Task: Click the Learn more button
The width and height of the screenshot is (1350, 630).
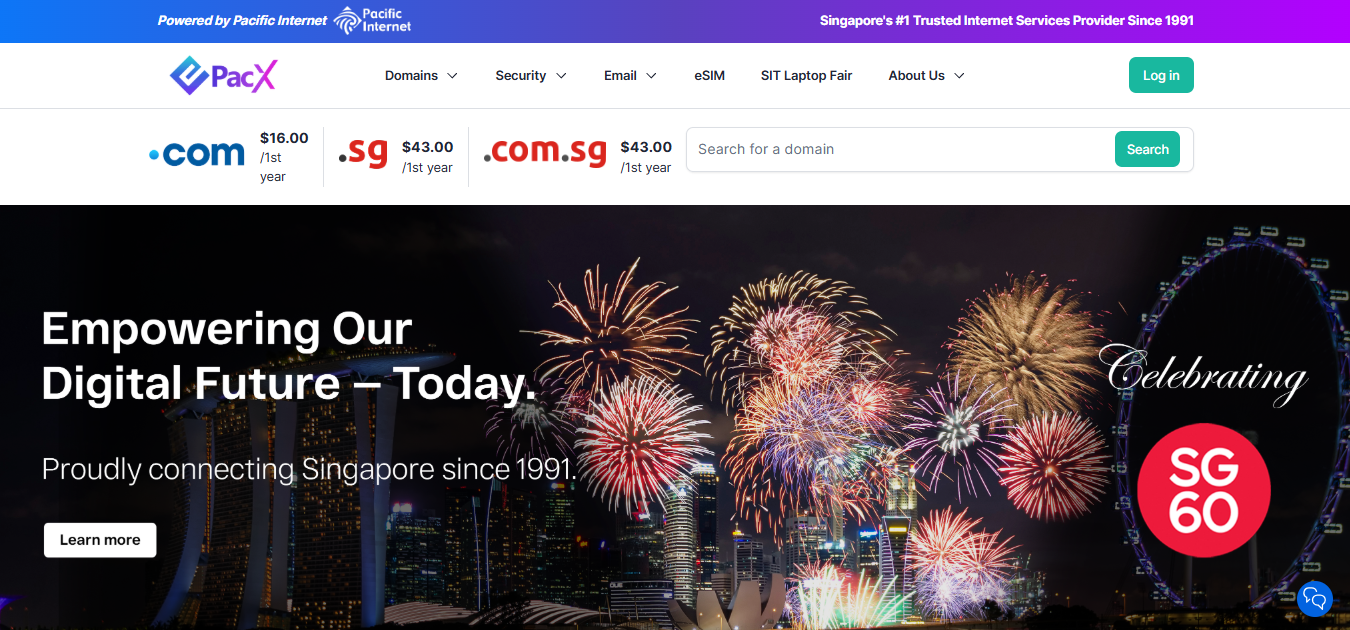Action: 100,540
